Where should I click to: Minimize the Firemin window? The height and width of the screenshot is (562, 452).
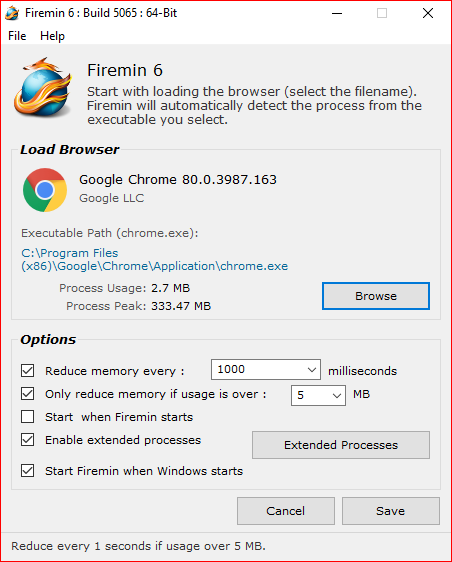coord(337,13)
